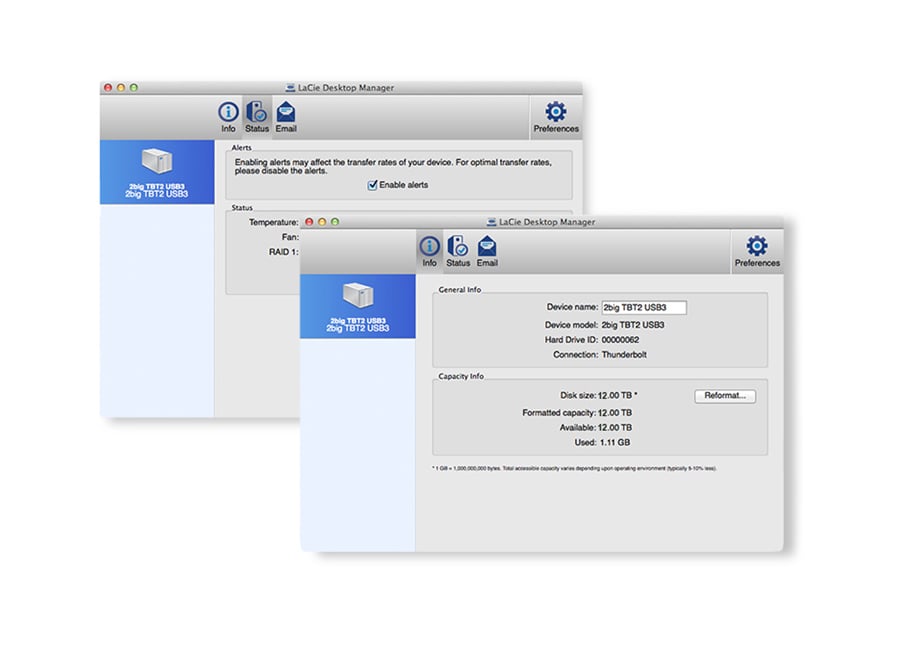Open the Email icon in the back window

click(x=286, y=117)
